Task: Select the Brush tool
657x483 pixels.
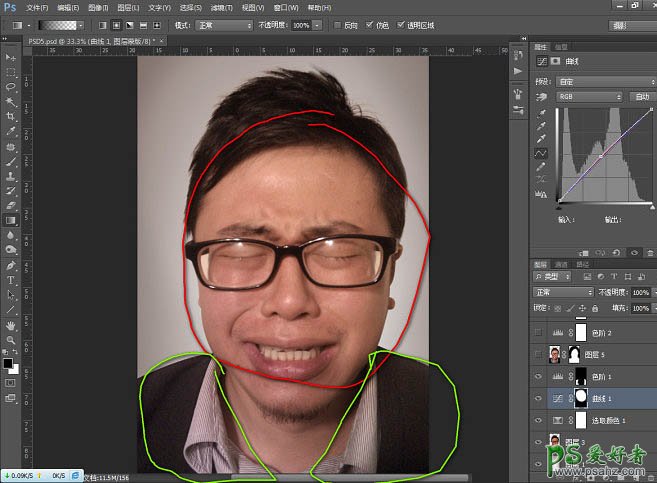Action: pyautogui.click(x=10, y=160)
